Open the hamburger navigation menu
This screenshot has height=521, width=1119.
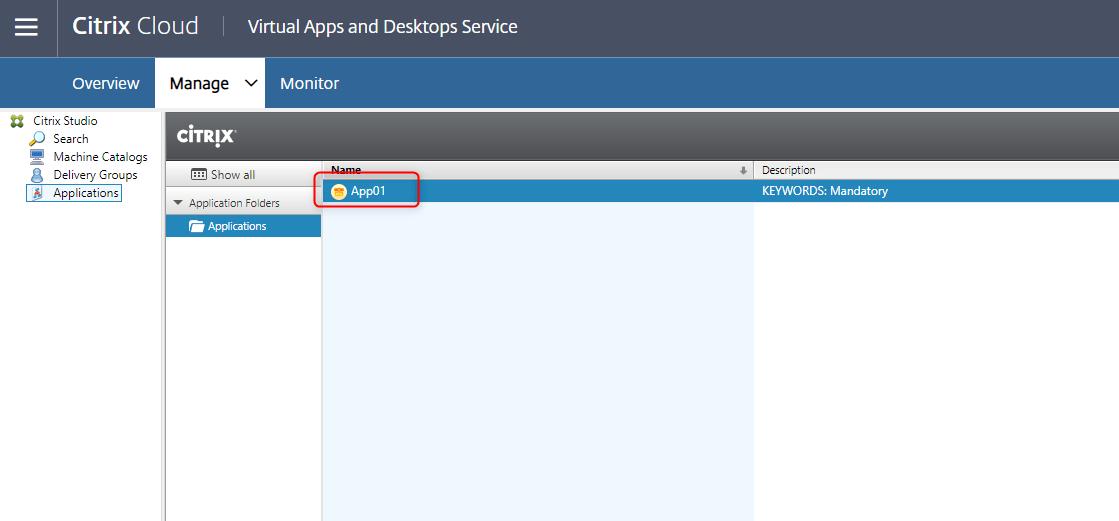(x=26, y=27)
